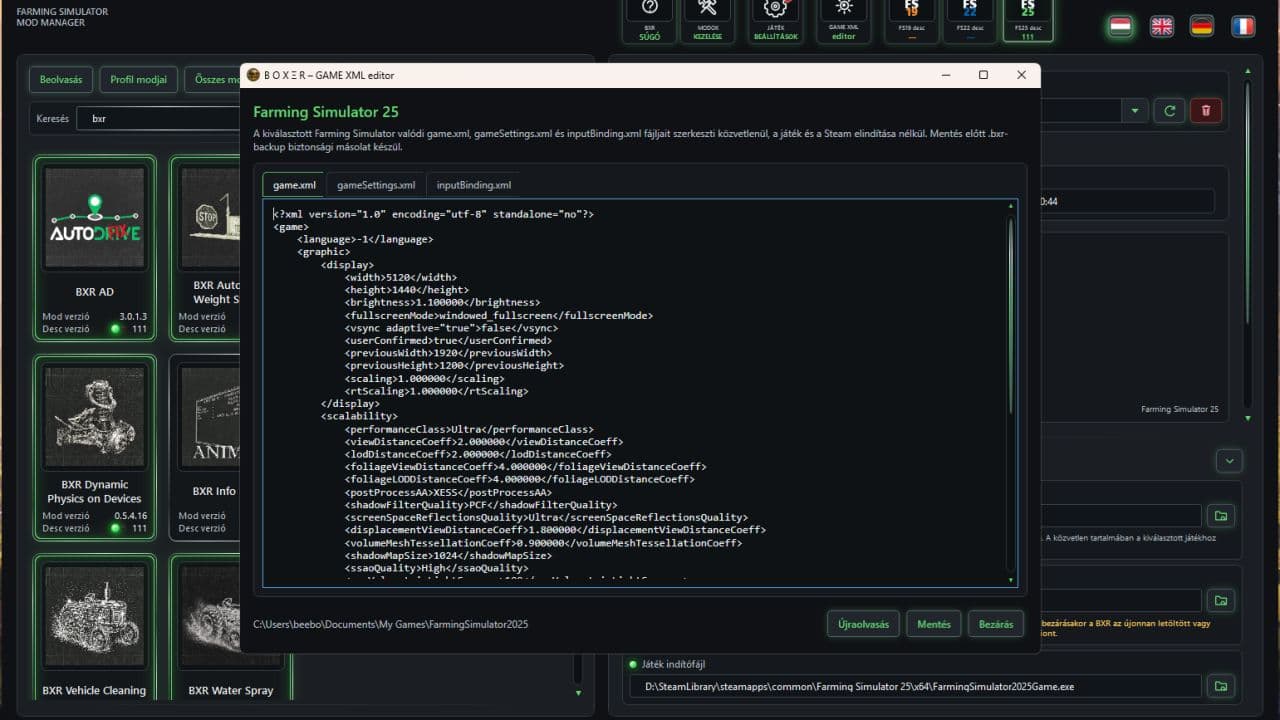Click the performanceClass Ultra line
The image size is (1280, 720).
tap(469, 429)
